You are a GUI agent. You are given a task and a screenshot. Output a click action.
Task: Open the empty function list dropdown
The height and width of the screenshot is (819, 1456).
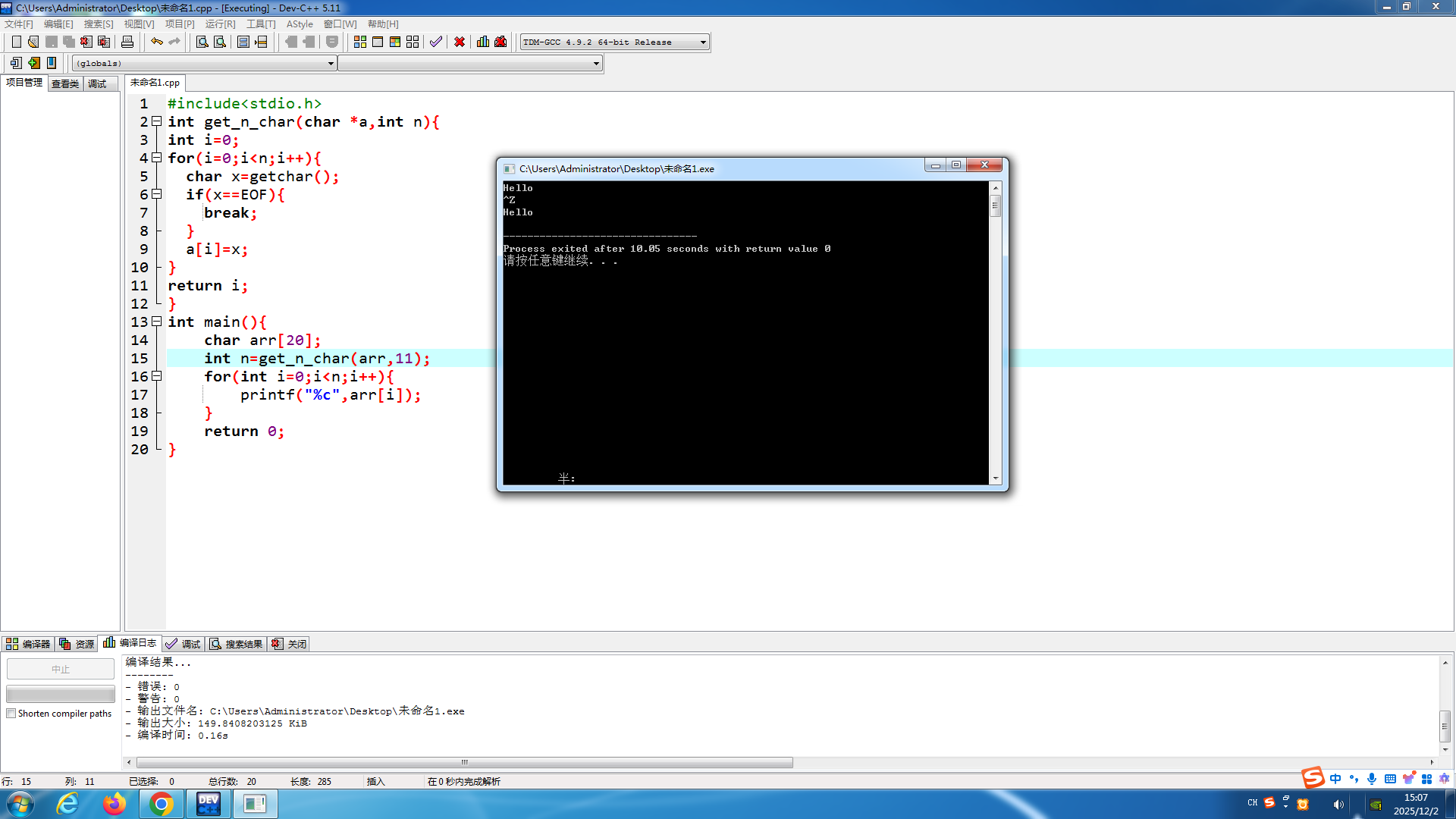596,64
